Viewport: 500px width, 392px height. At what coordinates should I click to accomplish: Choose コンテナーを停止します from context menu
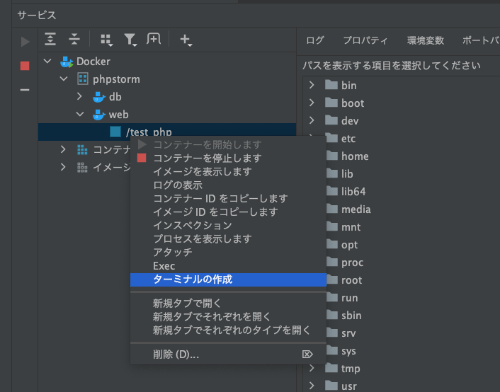tap(228, 158)
